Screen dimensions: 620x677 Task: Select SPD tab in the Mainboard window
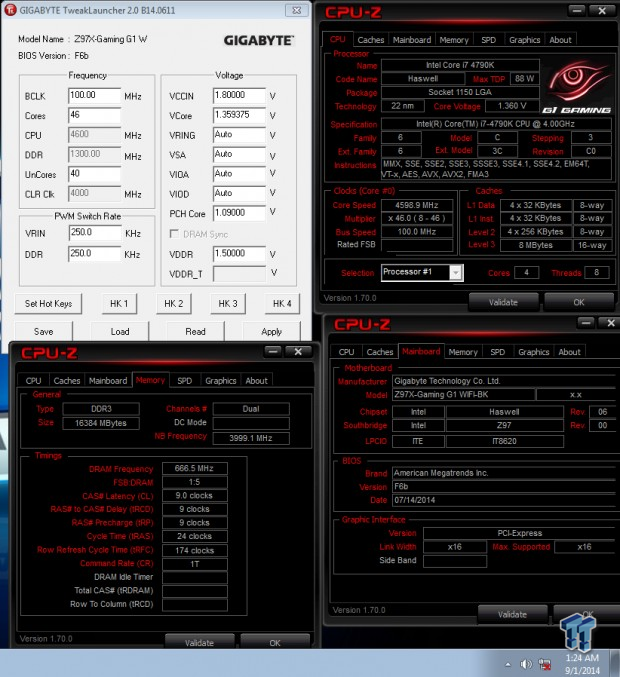pyautogui.click(x=497, y=352)
